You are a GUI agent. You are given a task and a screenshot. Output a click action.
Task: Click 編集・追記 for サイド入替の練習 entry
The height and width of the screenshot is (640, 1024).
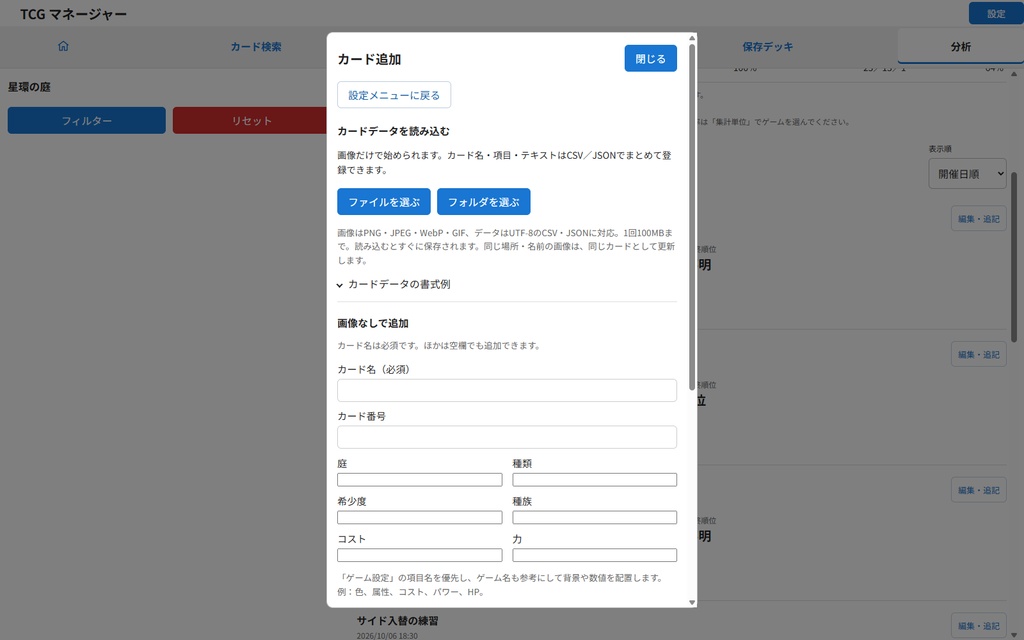(x=978, y=626)
